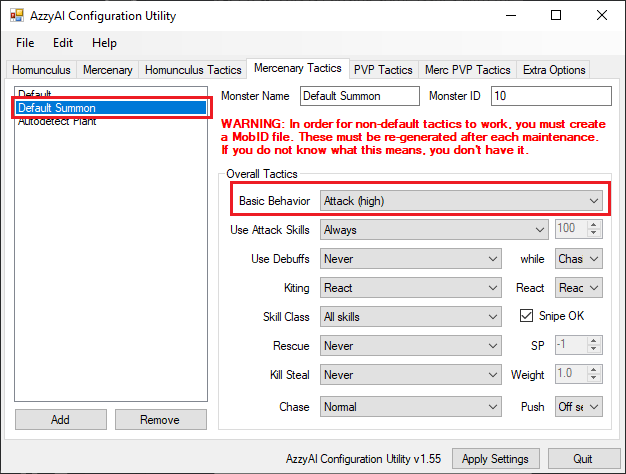Expand the Push dropdown
Viewport: 626px width, 474px height.
pos(579,407)
